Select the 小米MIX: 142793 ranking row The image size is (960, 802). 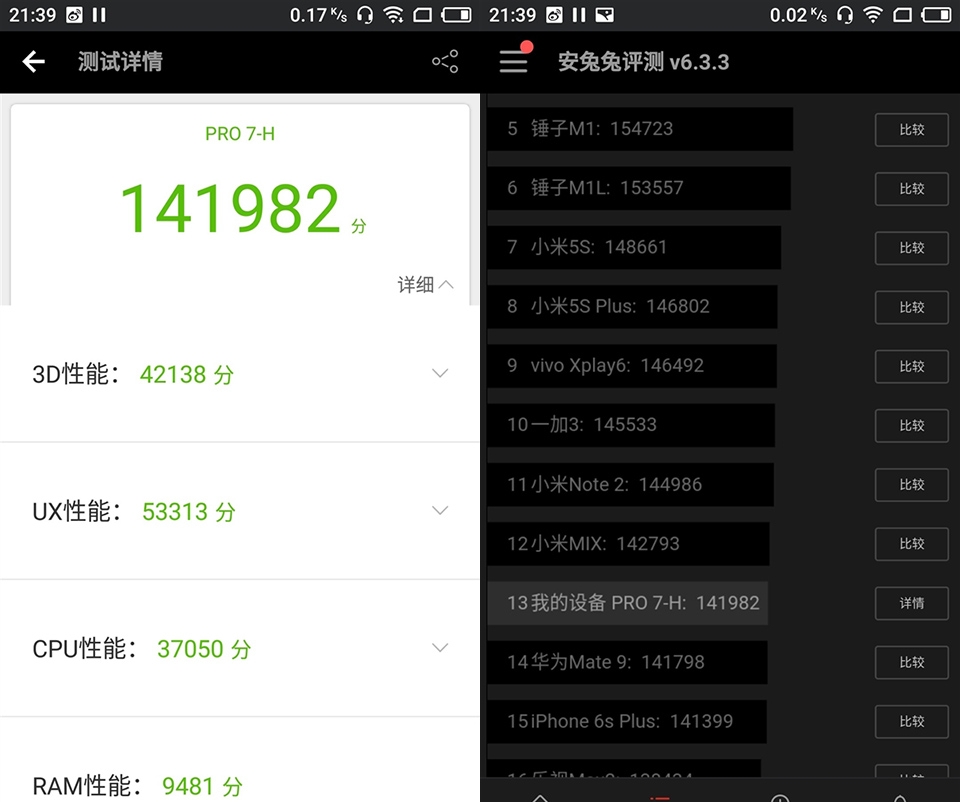(x=628, y=544)
